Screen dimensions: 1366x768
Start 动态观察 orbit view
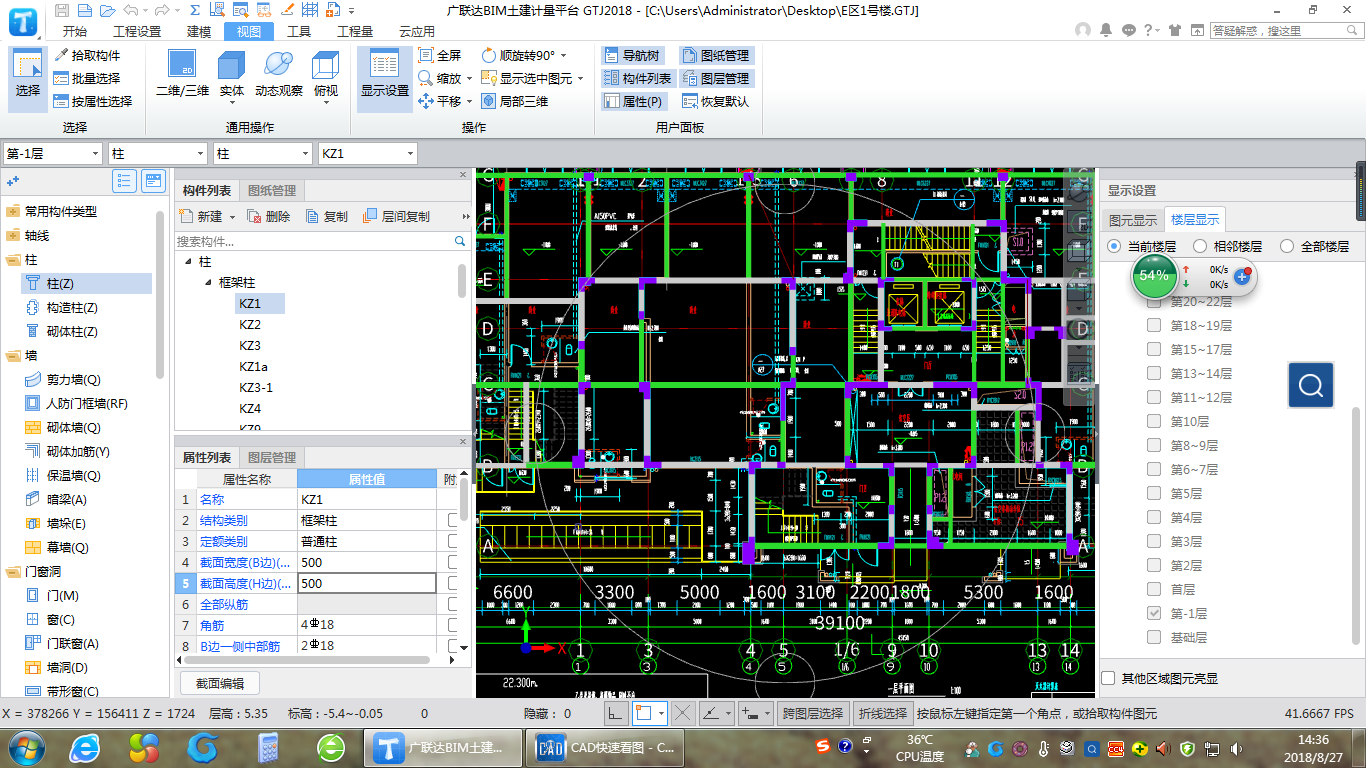279,75
